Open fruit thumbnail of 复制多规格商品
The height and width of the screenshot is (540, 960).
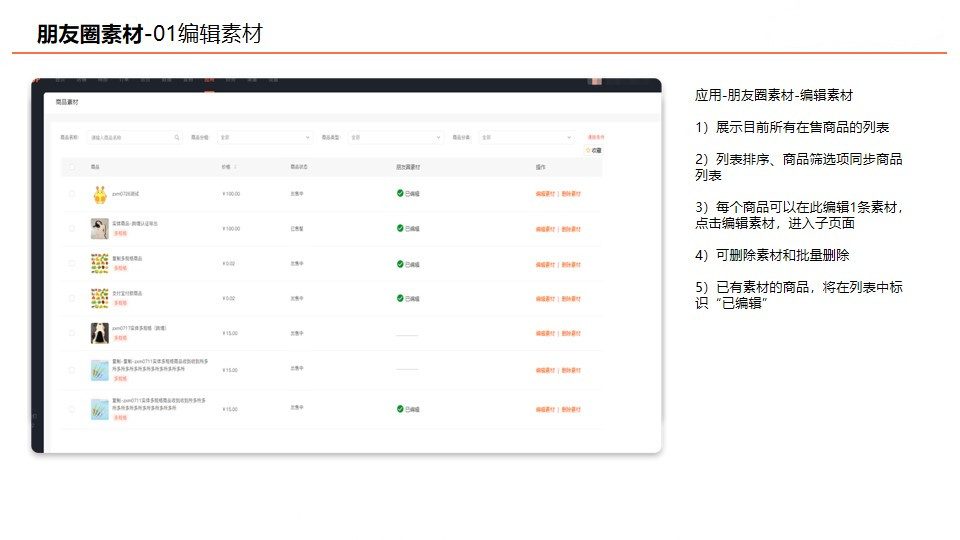tap(100, 264)
